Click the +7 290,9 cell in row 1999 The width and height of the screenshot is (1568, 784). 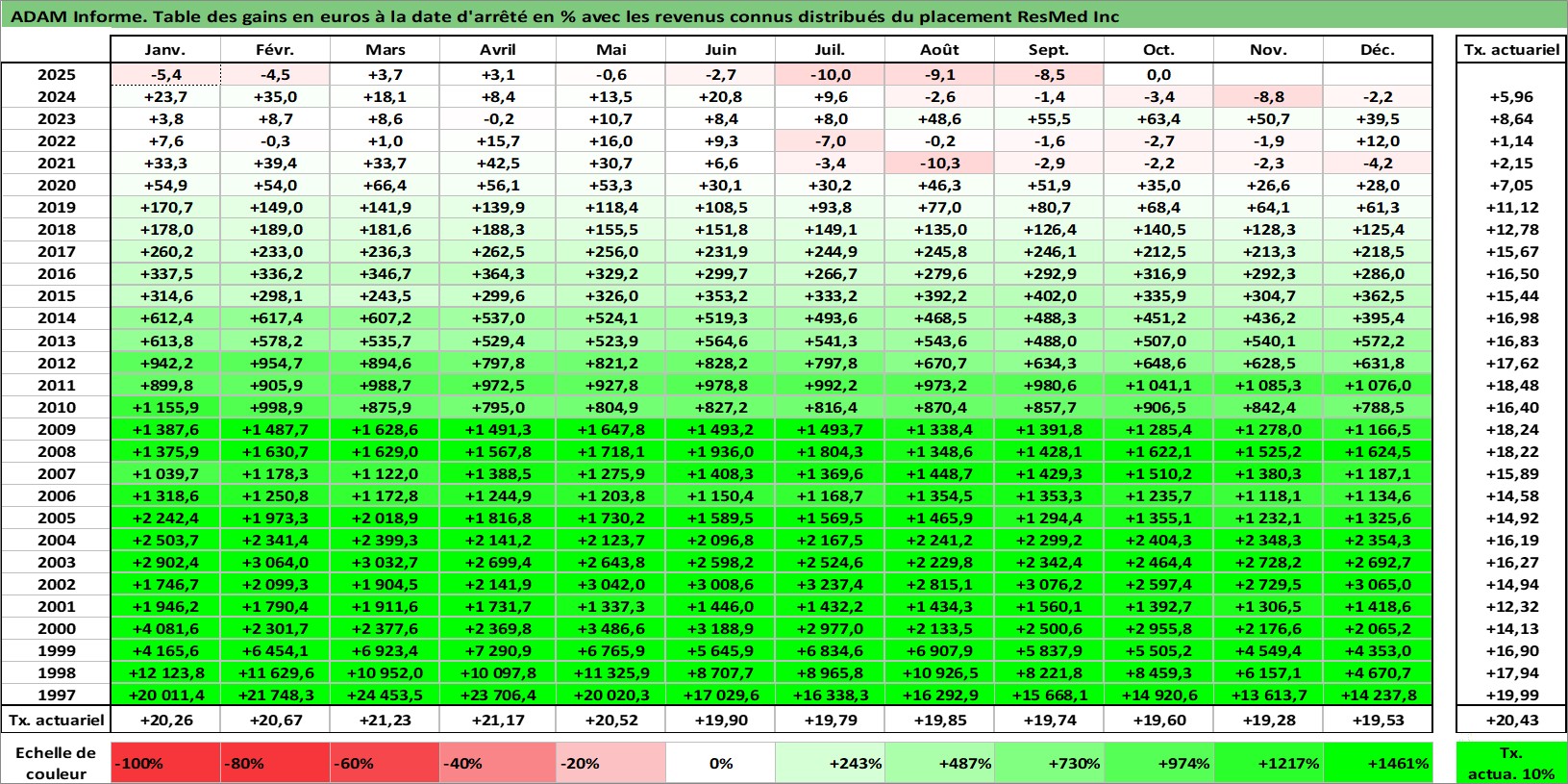pyautogui.click(x=498, y=650)
